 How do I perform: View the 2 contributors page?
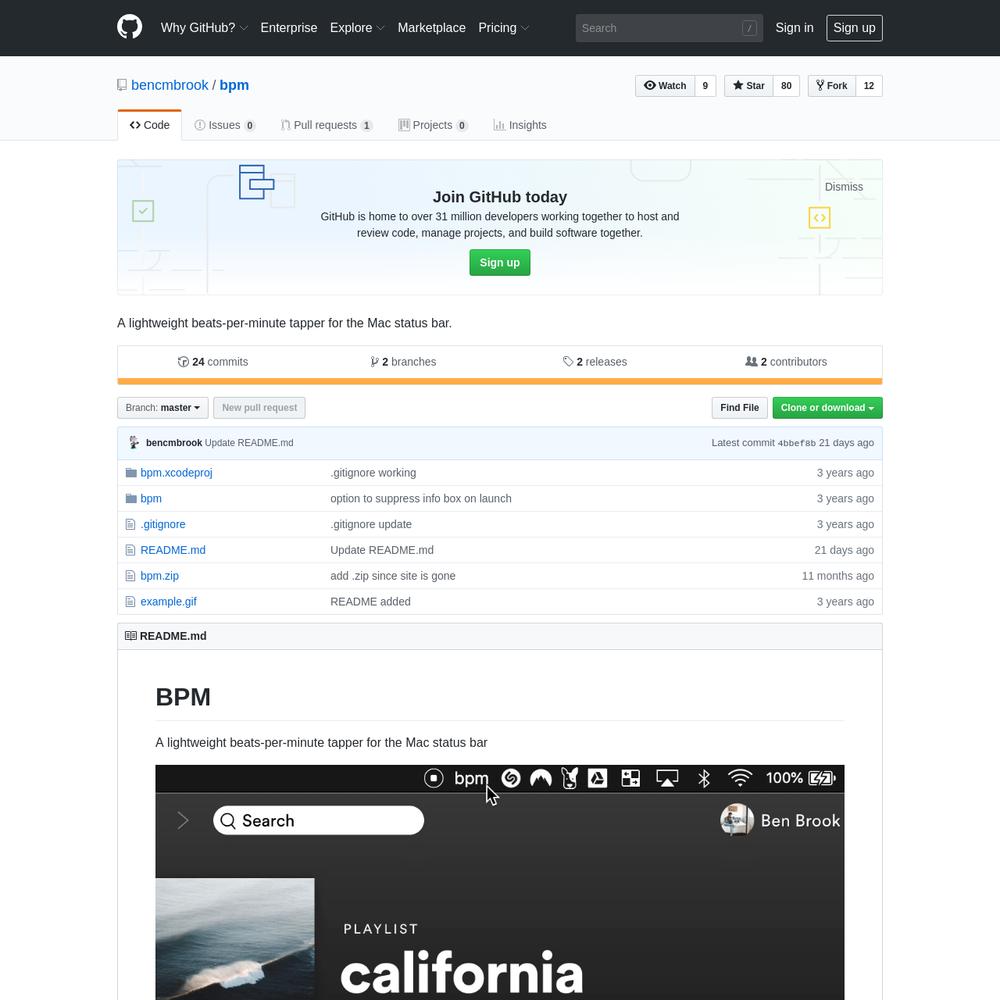coord(786,362)
